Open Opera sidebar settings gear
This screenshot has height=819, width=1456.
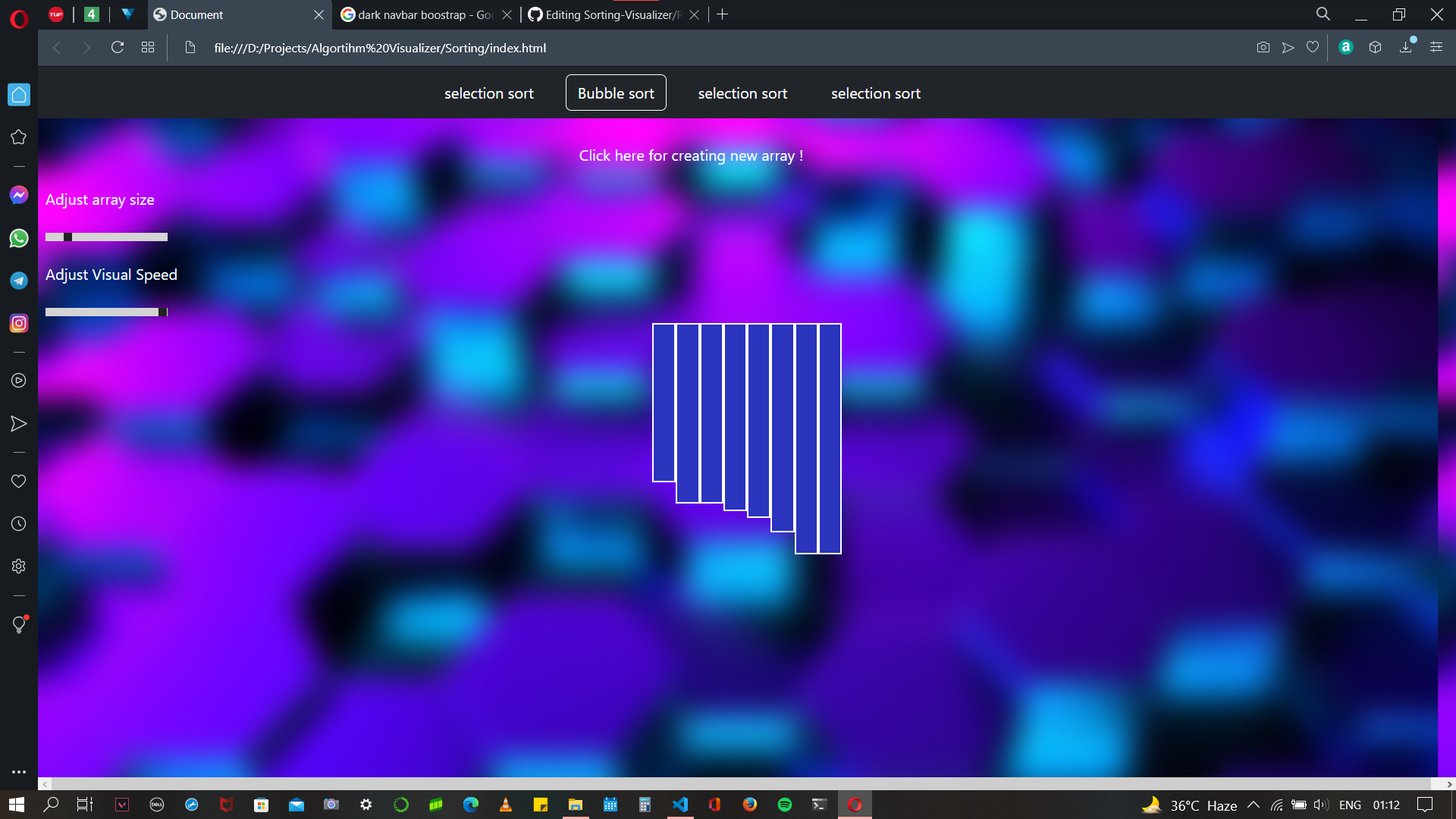pos(19,566)
